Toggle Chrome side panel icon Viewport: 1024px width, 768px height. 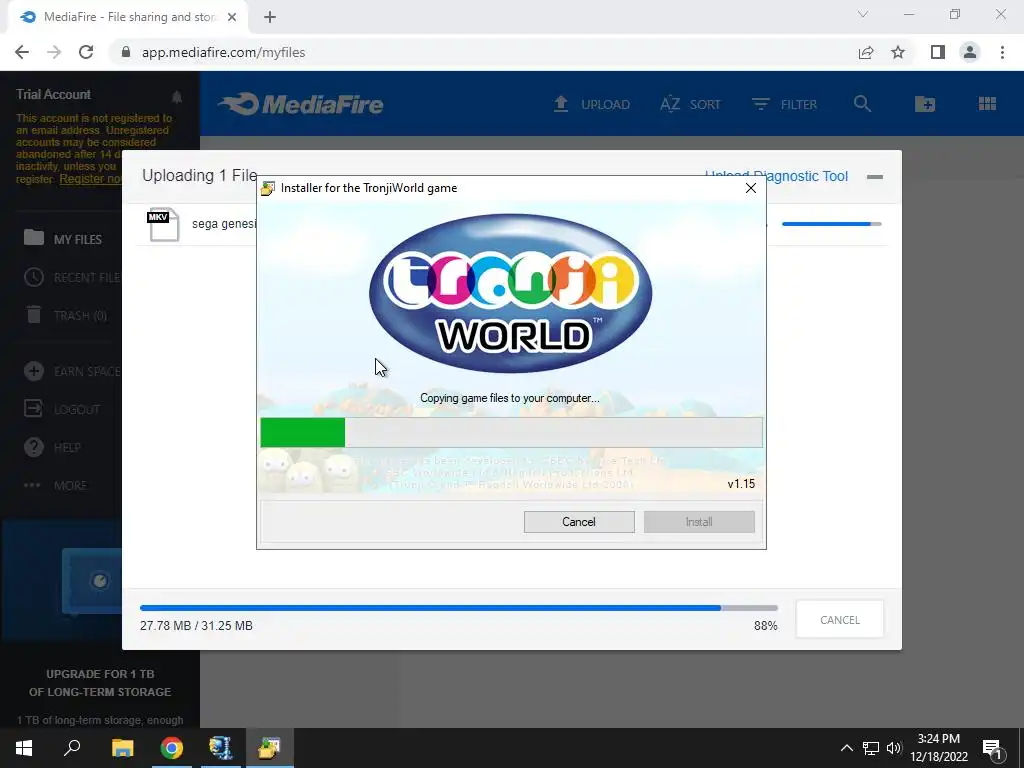pyautogui.click(x=938, y=52)
